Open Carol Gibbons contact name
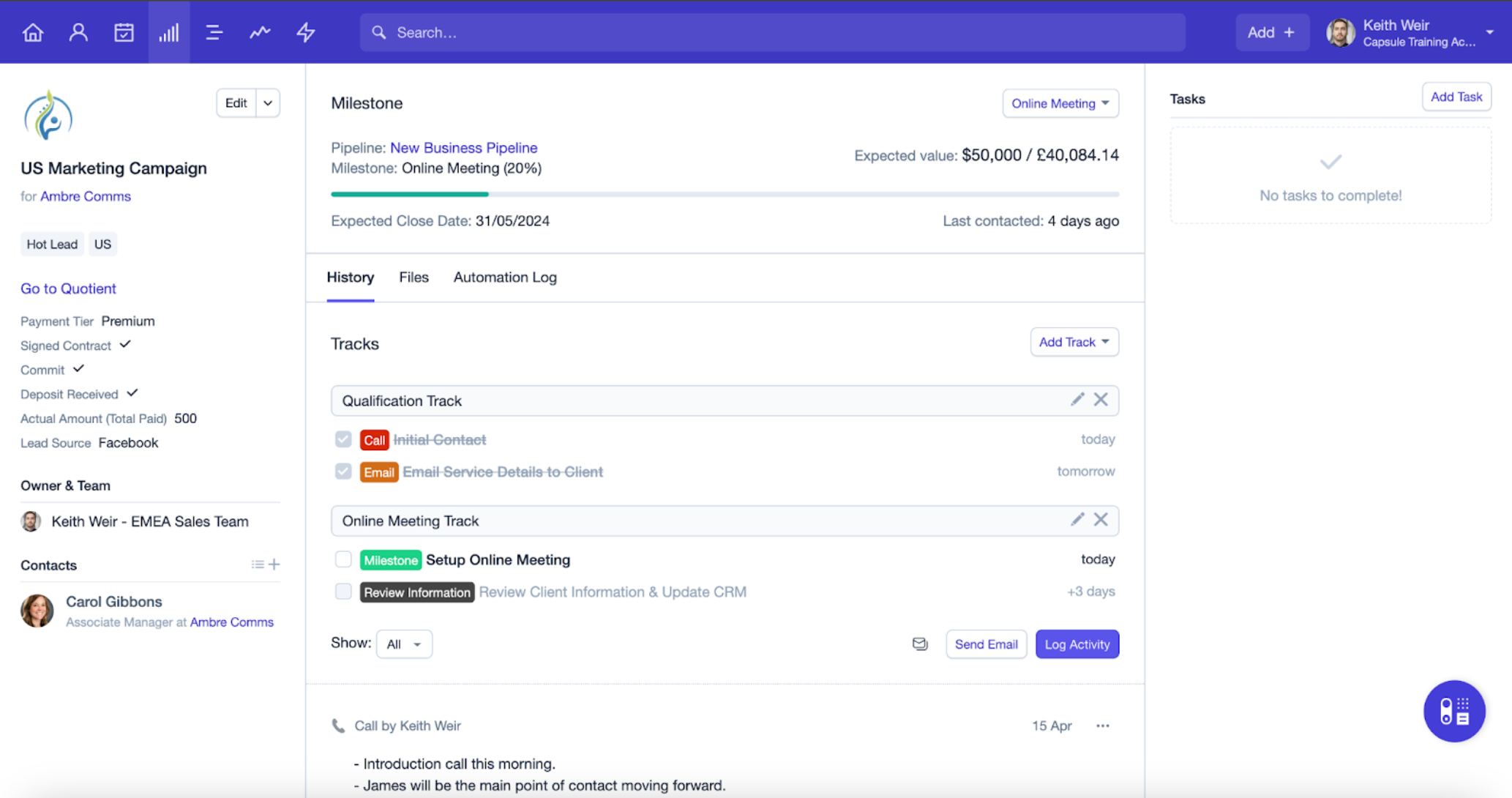The height and width of the screenshot is (798, 1512). click(x=114, y=602)
